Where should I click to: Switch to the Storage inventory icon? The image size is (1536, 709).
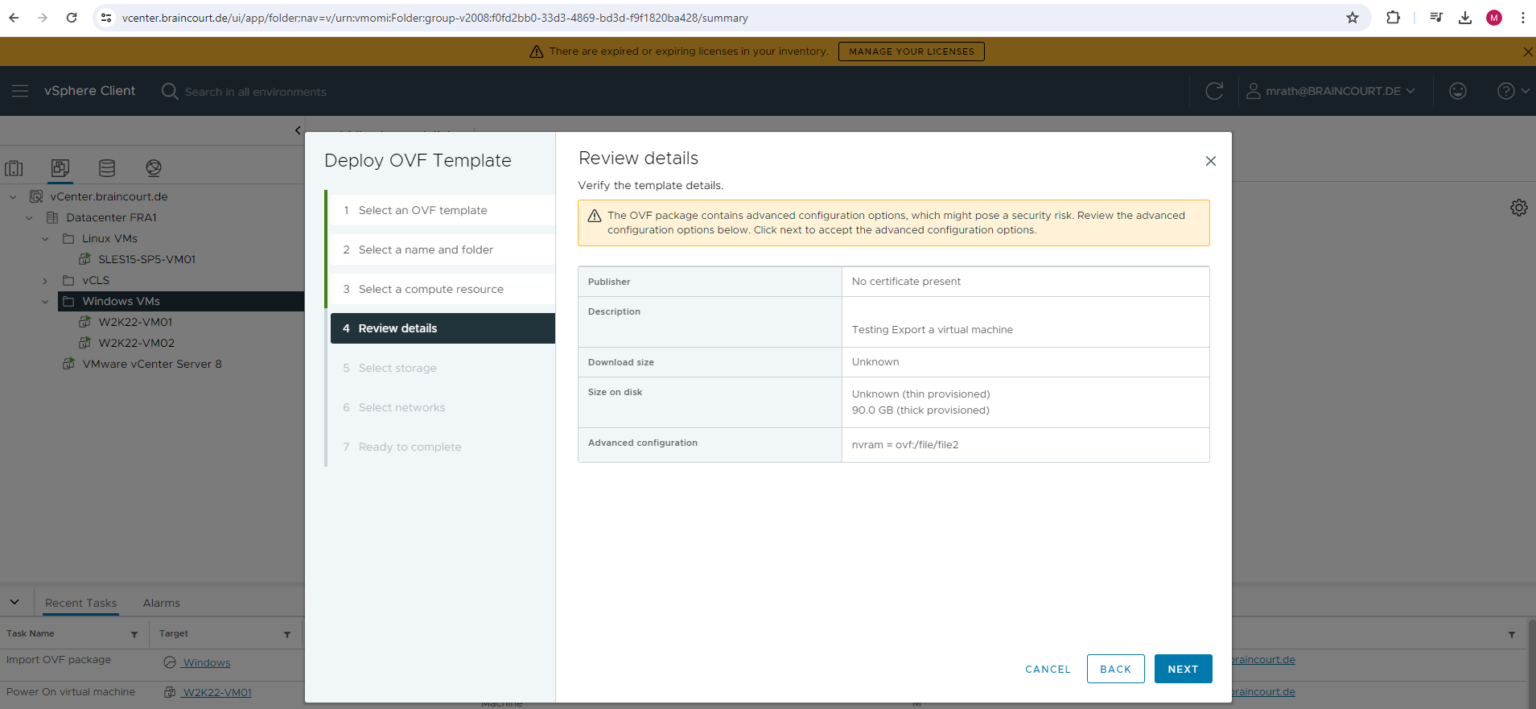[106, 168]
